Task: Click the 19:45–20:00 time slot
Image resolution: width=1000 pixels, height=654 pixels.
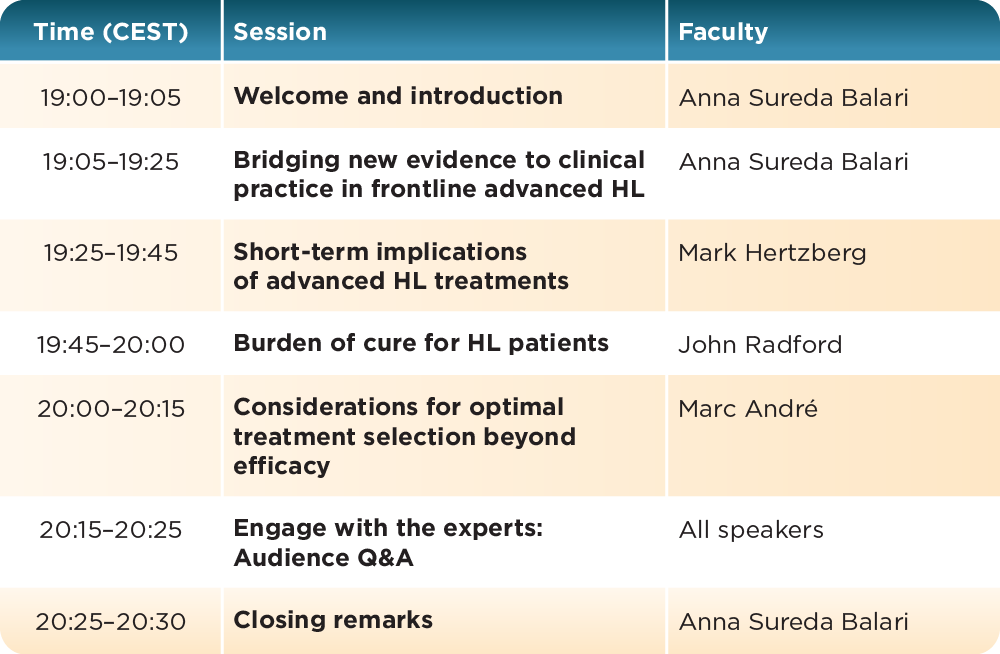Action: tap(111, 345)
